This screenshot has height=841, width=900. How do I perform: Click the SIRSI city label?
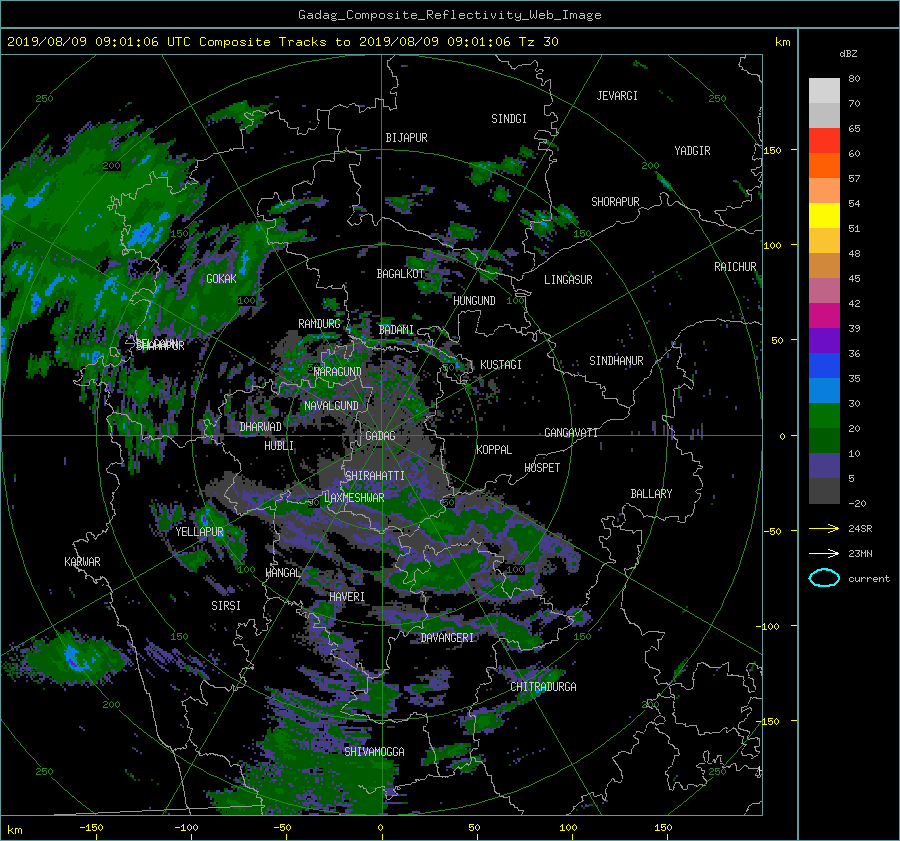coord(226,606)
